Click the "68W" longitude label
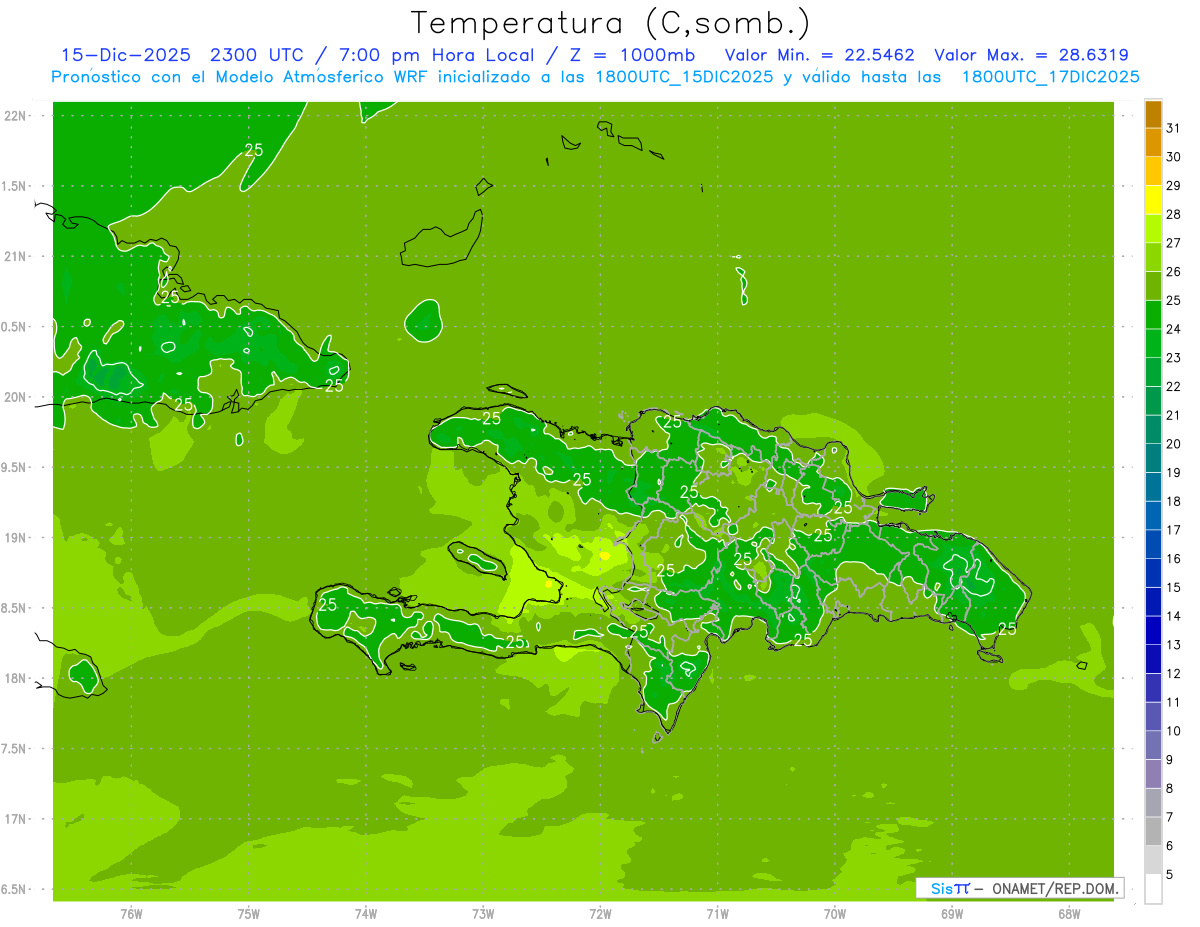This screenshot has height=927, width=1200. coord(1069,913)
